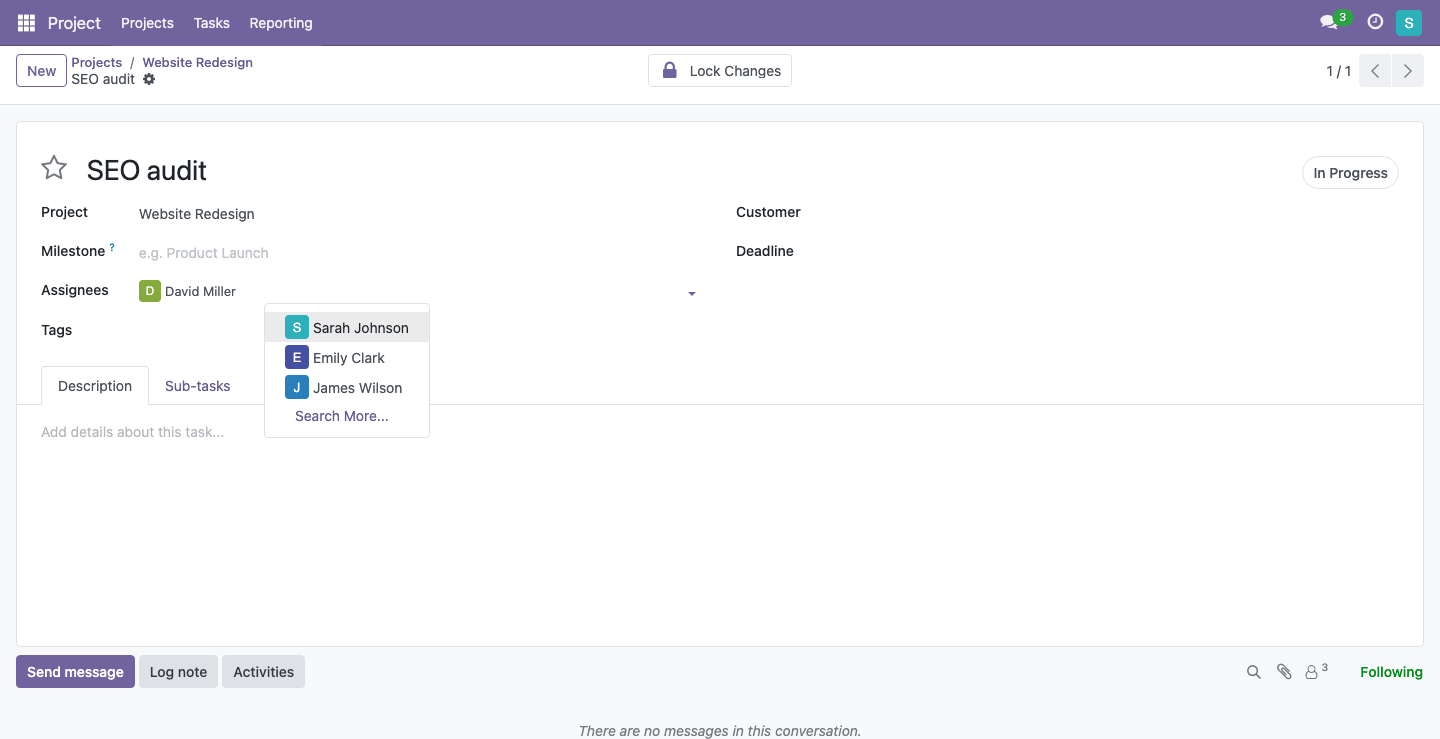The image size is (1440, 739).
Task: Click the In Progress status button
Action: tap(1350, 173)
